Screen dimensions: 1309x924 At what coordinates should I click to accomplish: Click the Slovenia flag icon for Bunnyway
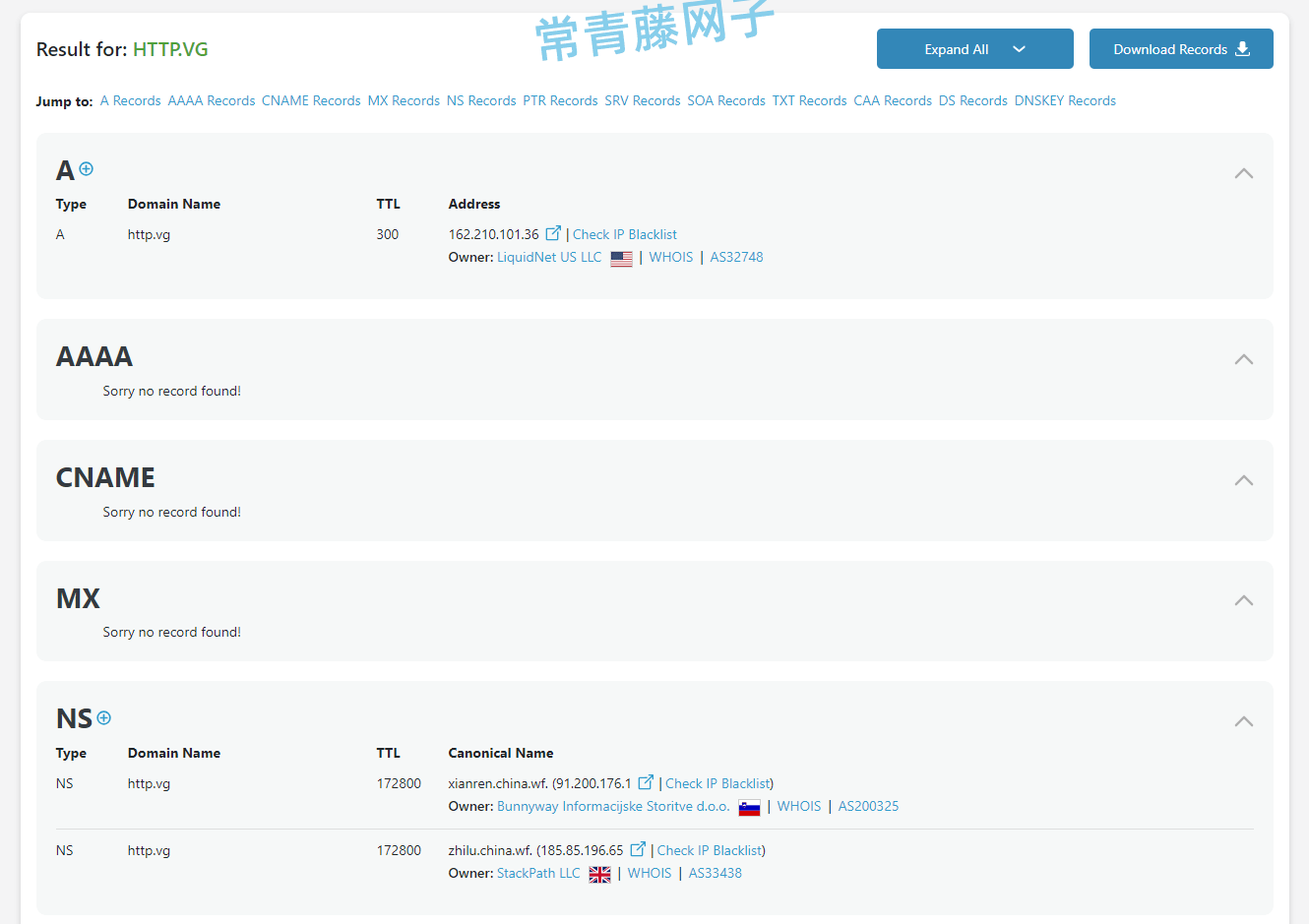pos(749,808)
